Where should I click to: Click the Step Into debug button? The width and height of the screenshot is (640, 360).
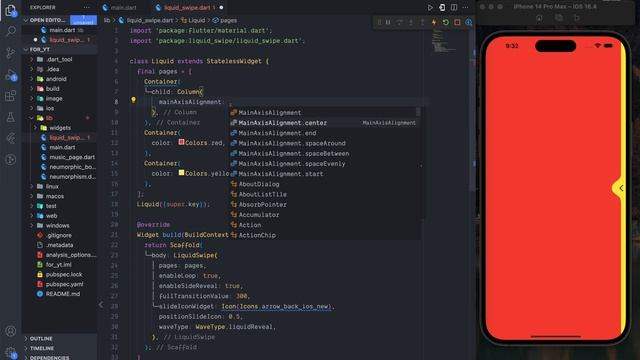tap(411, 22)
